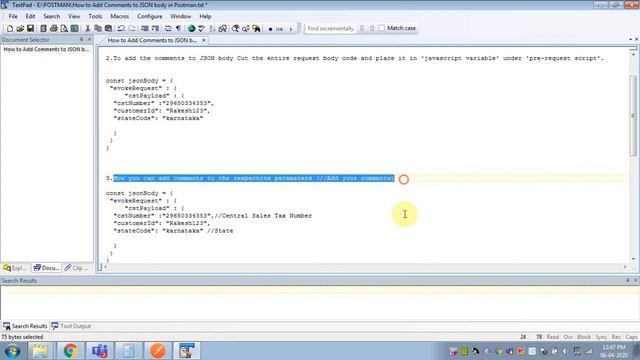Enable the Match case checkbox
The width and height of the screenshot is (640, 360).
click(x=382, y=28)
